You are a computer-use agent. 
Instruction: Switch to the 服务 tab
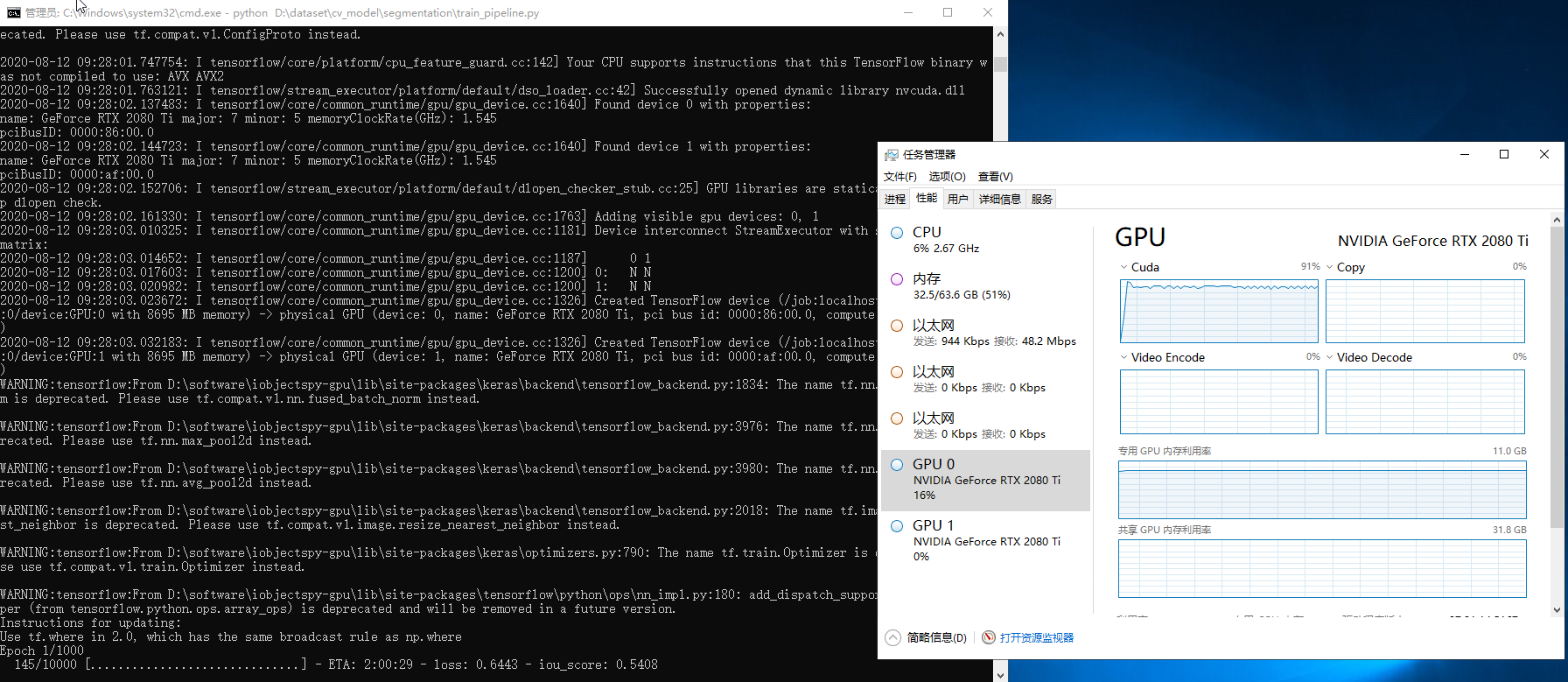pos(1042,200)
